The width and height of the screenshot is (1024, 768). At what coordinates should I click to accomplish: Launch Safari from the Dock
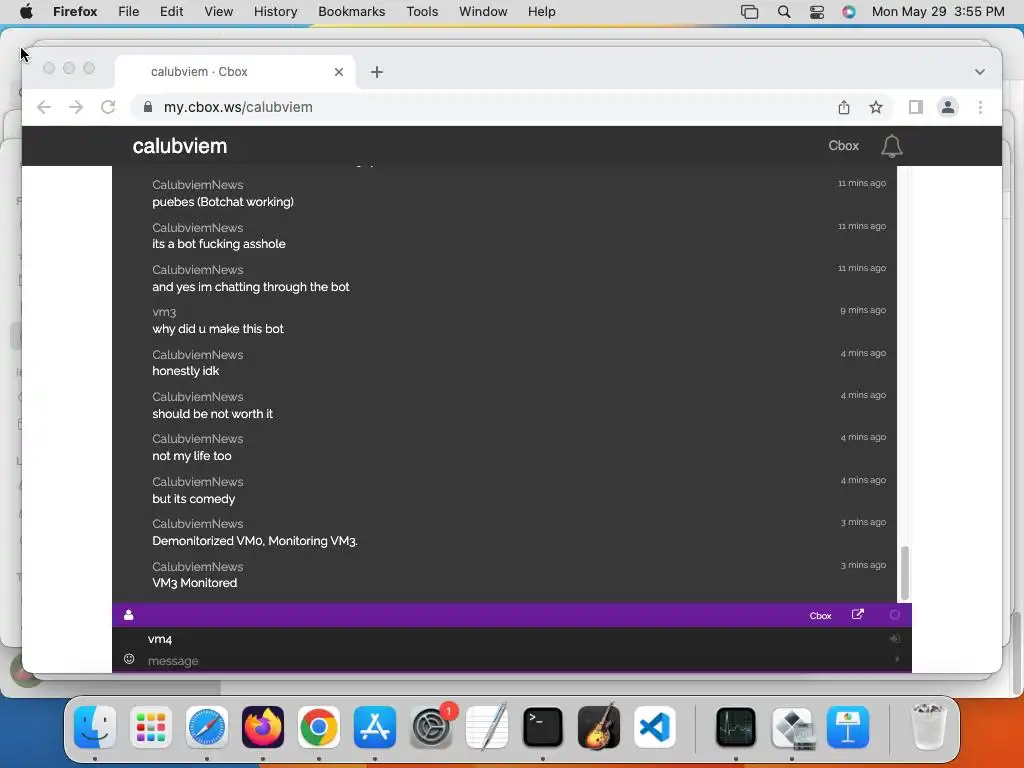click(x=207, y=727)
